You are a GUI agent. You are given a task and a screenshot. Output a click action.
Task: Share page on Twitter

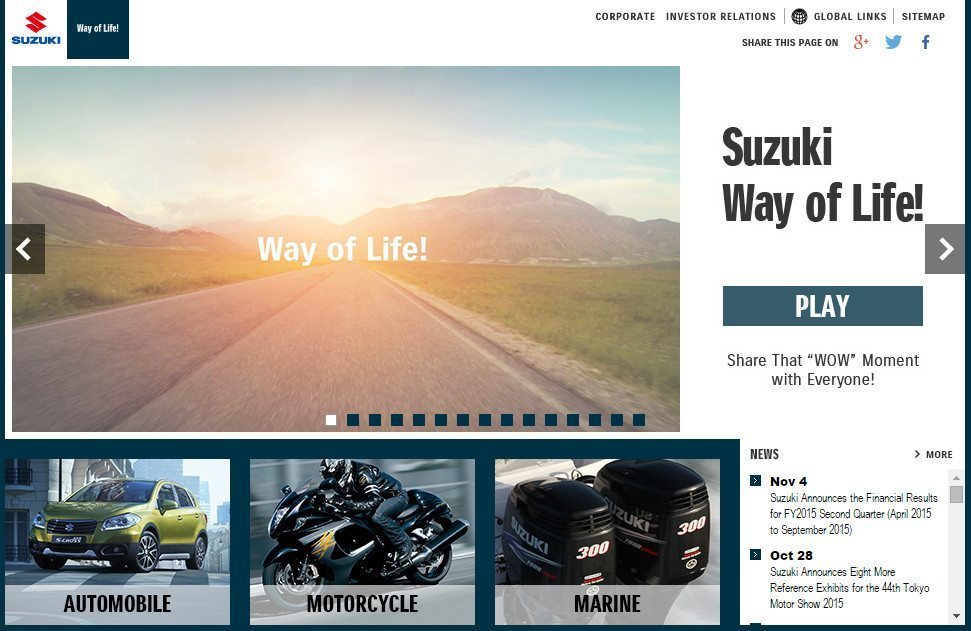point(893,42)
